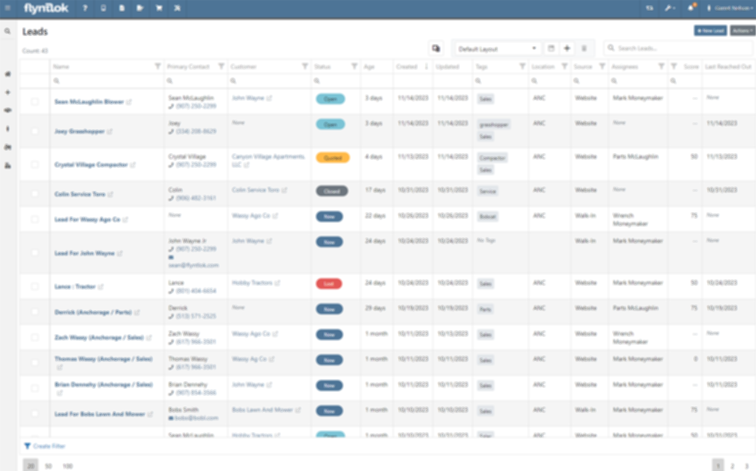Open the hamburger menu in top bar
Viewport: 756px width, 471px height.
[x=8, y=8]
